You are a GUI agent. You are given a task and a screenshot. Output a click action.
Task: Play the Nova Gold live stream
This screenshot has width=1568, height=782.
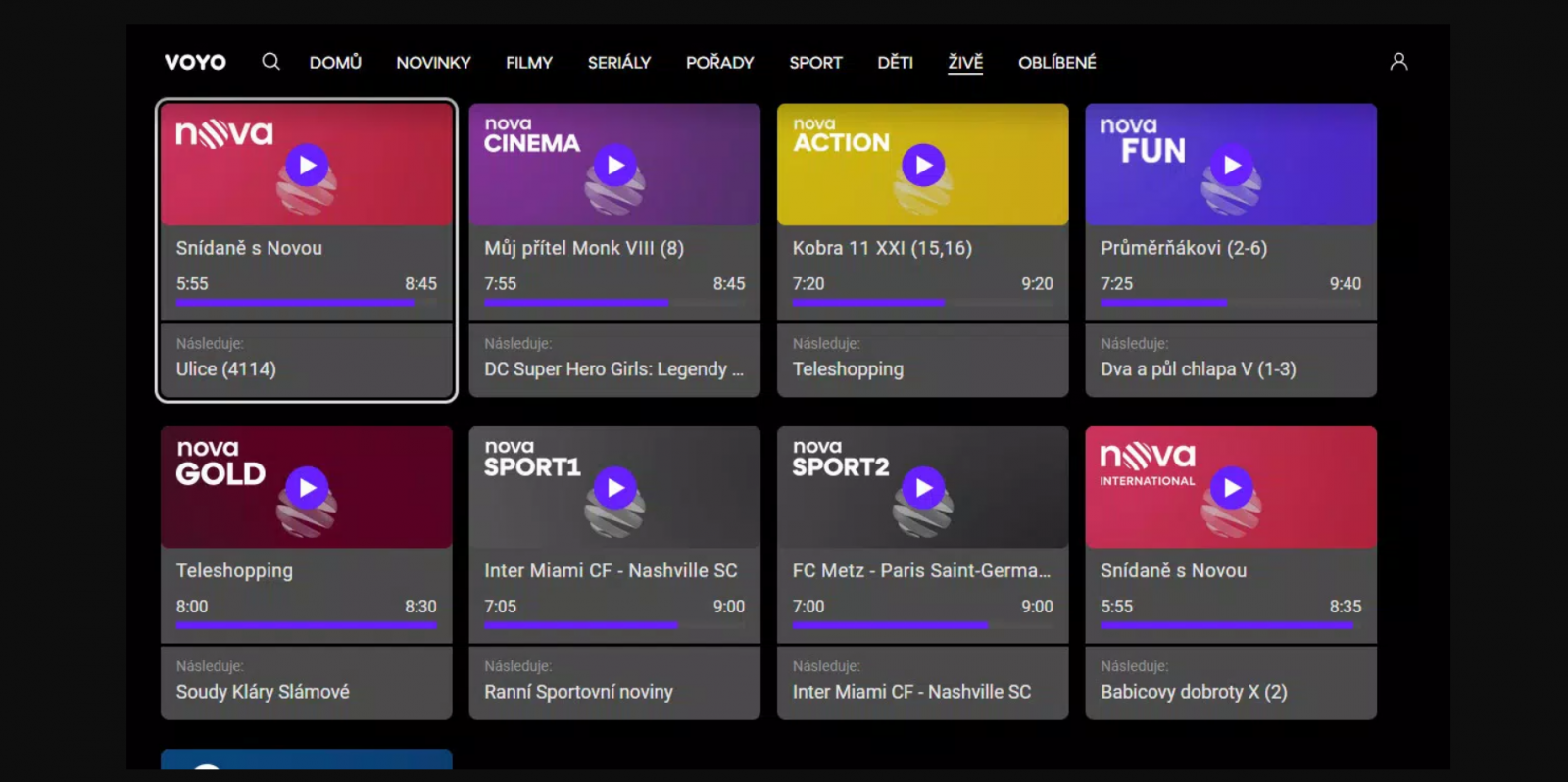[x=308, y=487]
